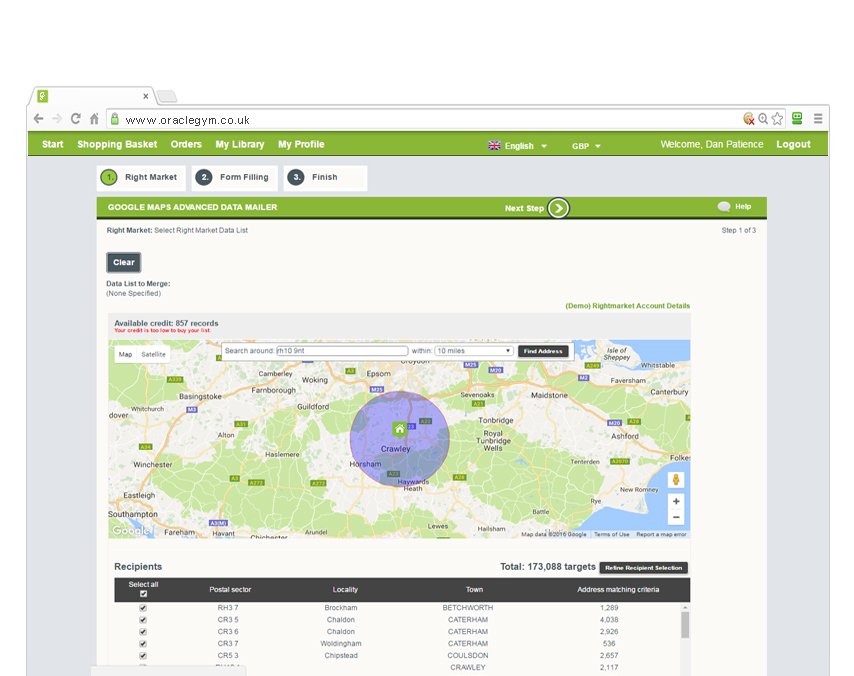Click the Postal sector column header
Viewport: 854px width, 676px height.
point(230,589)
